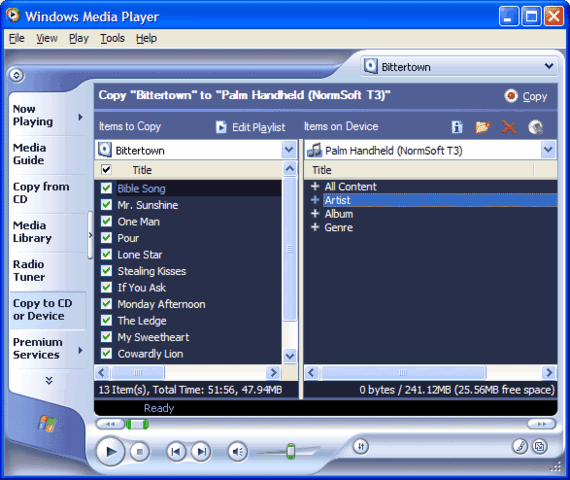Click the shuffle equalizer round button
This screenshot has width=570, height=480.
(361, 446)
